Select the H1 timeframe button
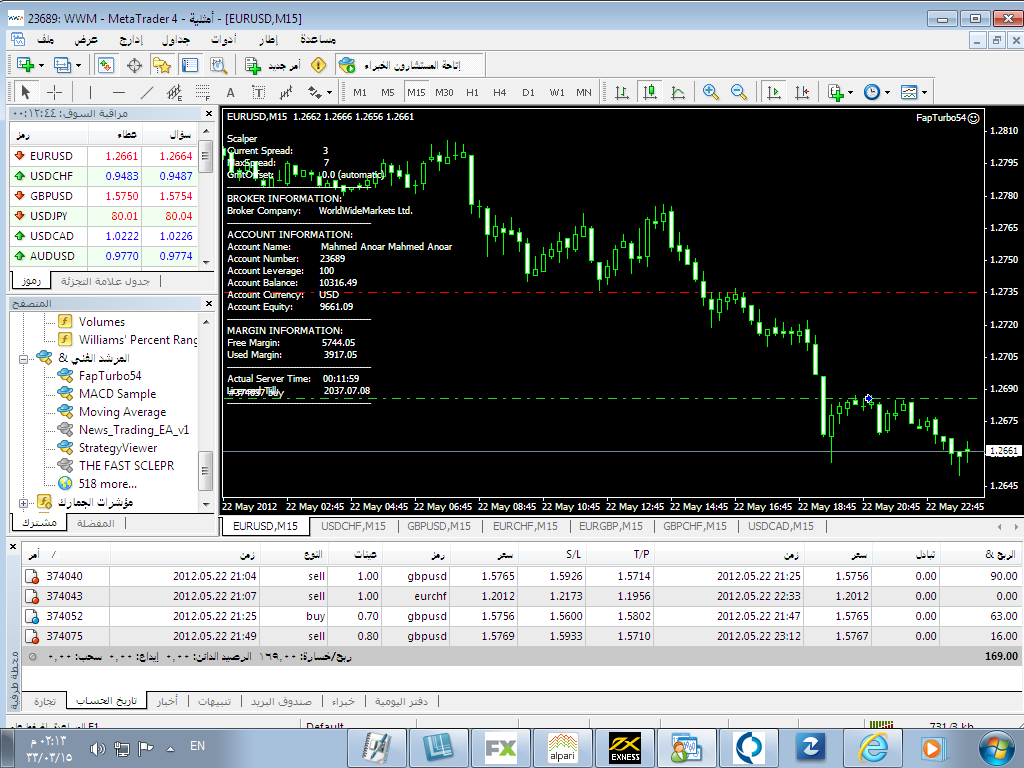This screenshot has height=768, width=1024. pos(472,93)
